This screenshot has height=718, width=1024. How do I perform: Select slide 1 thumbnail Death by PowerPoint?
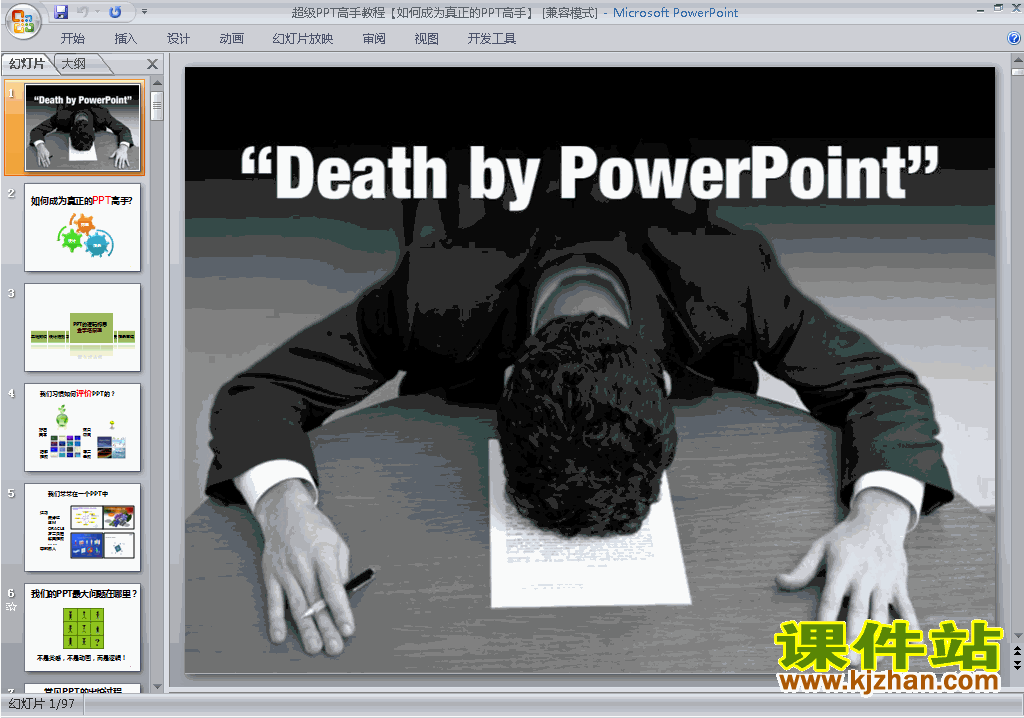pos(82,127)
